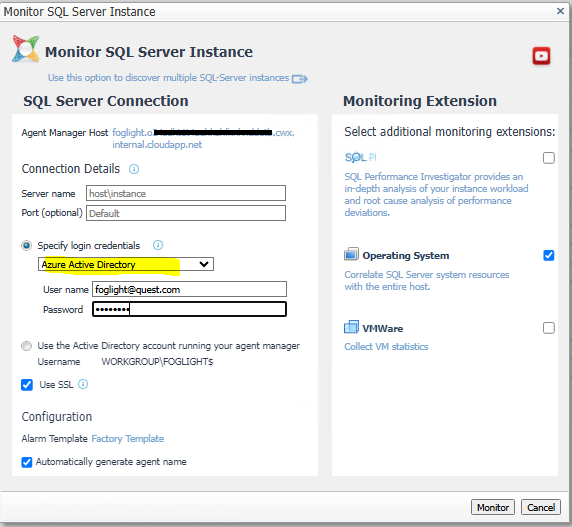This screenshot has width=572, height=527.
Task: Click the Server name input field
Action: 186,193
